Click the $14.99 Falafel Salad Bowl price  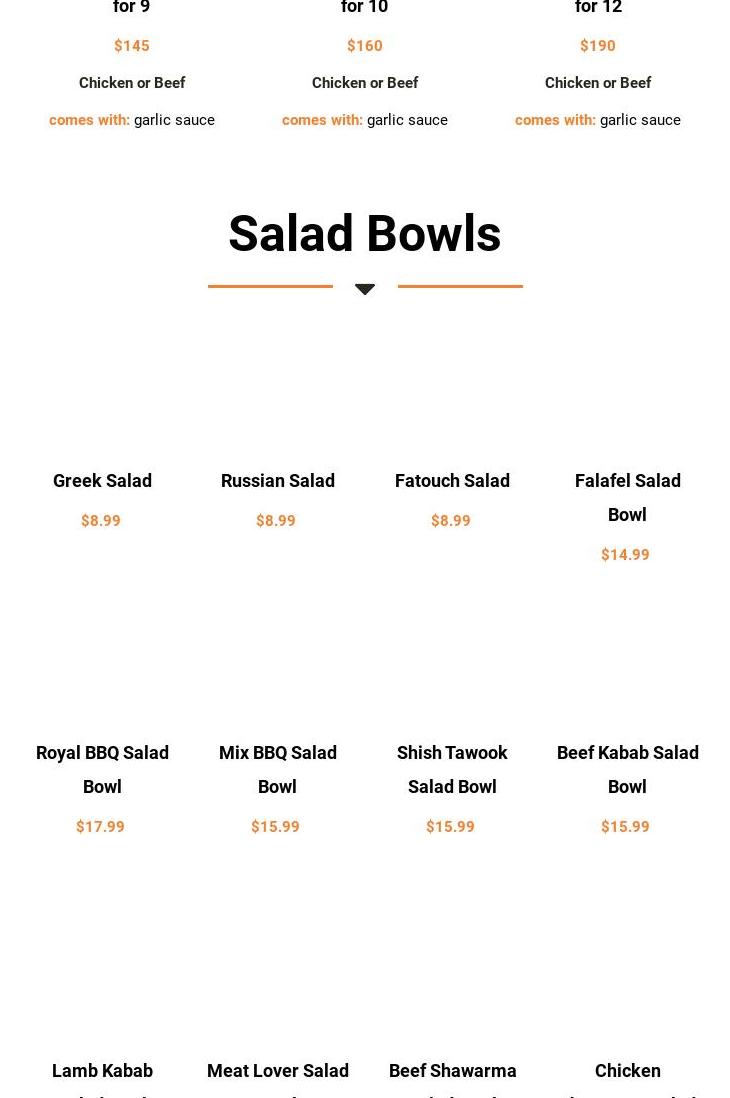point(625,555)
